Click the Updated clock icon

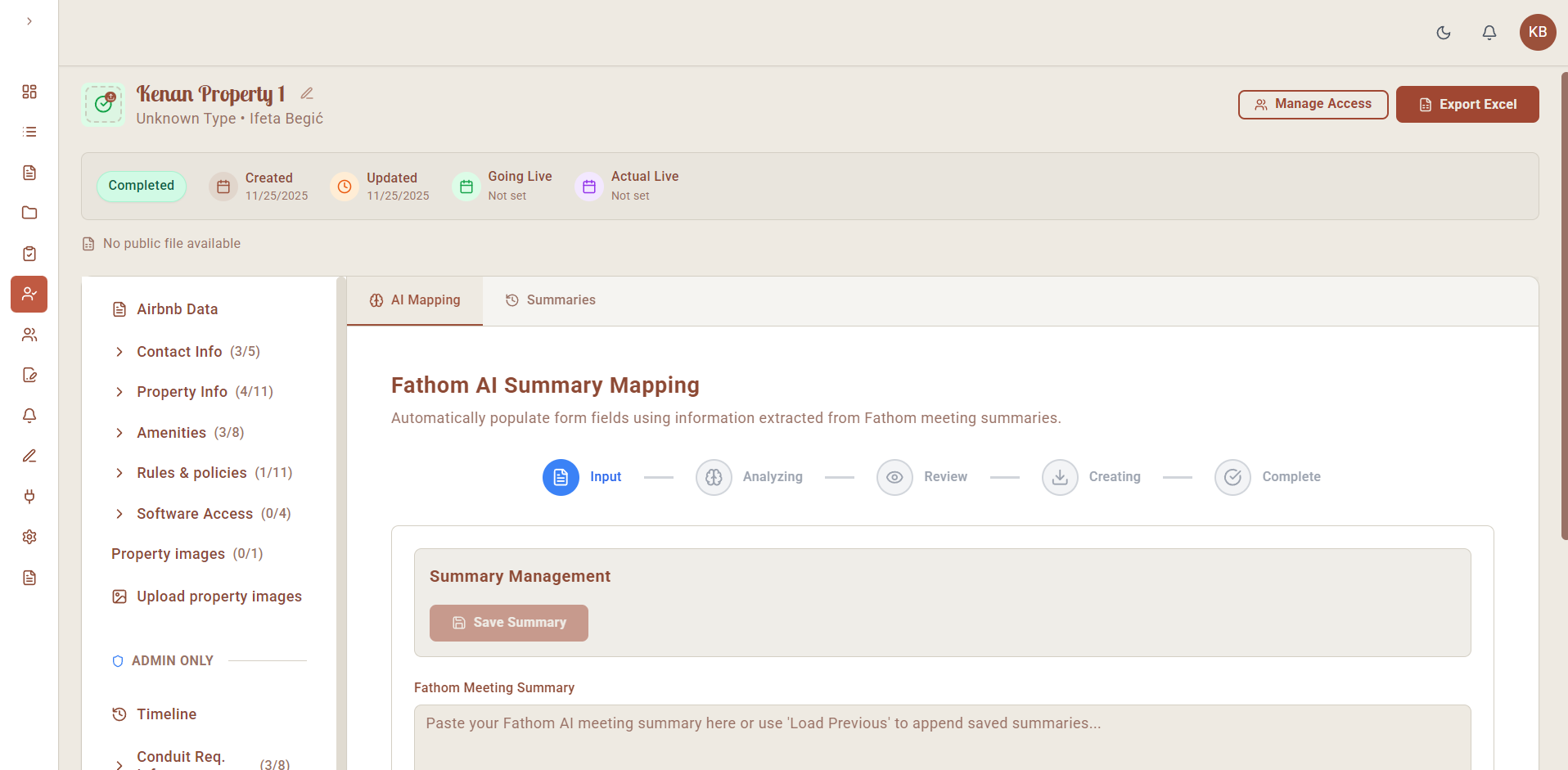345,187
